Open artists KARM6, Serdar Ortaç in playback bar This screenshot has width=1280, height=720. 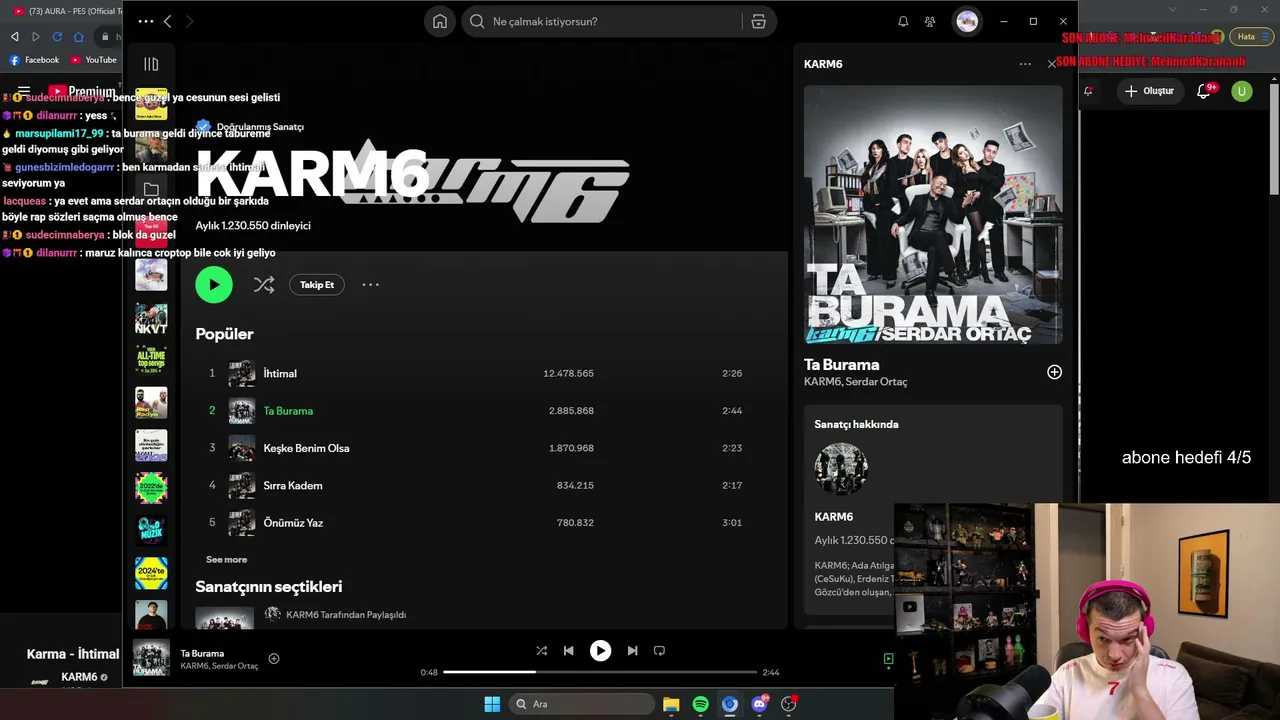pos(219,666)
